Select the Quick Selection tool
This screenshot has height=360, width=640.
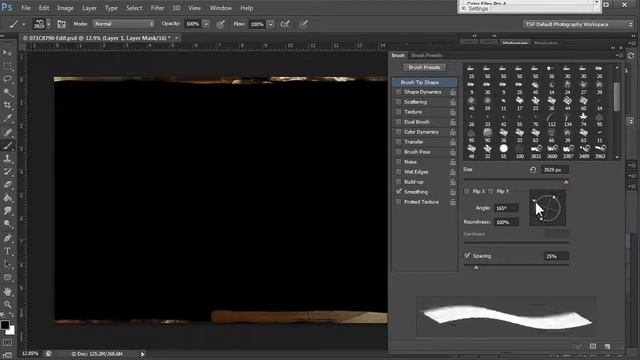pyautogui.click(x=7, y=92)
